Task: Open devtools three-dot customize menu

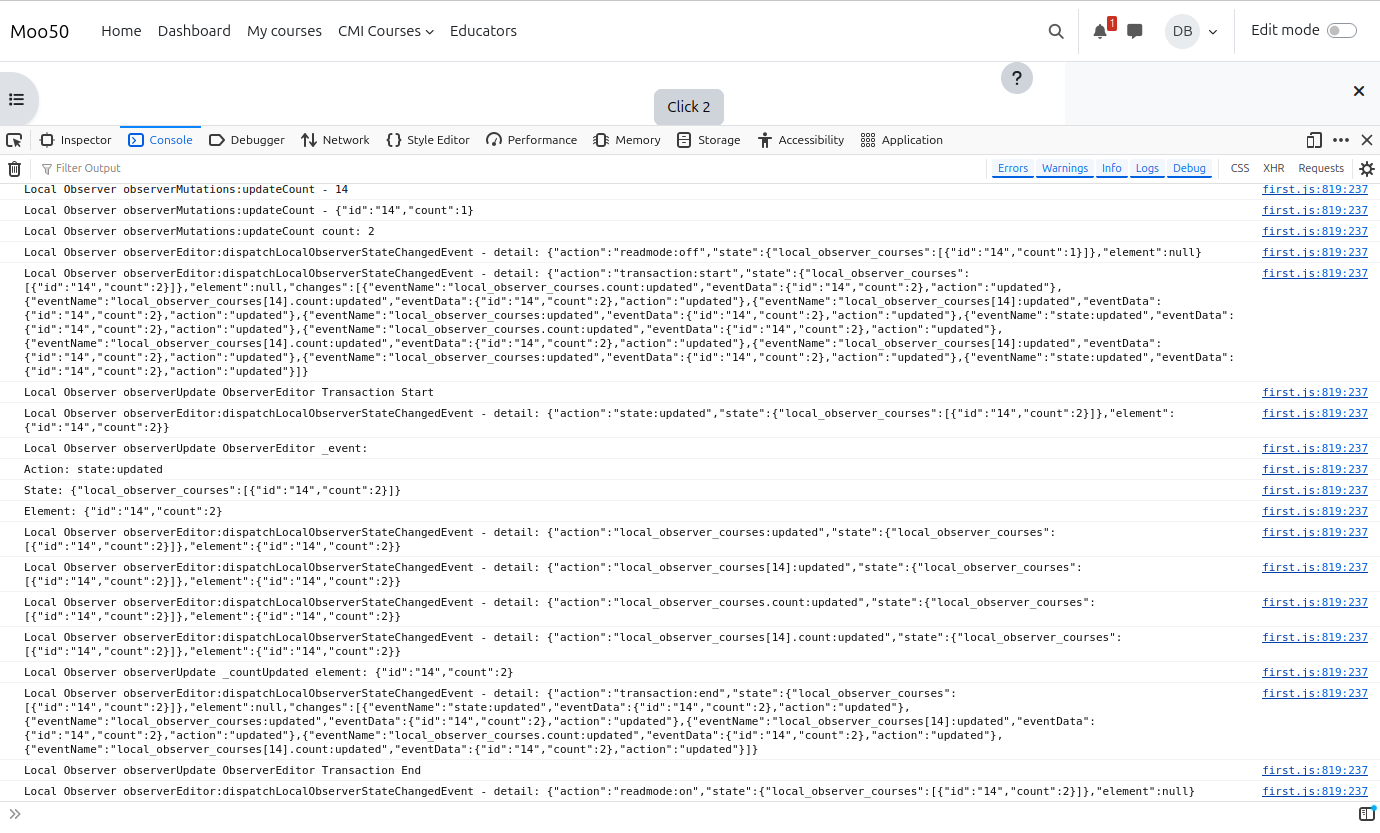Action: click(1341, 140)
